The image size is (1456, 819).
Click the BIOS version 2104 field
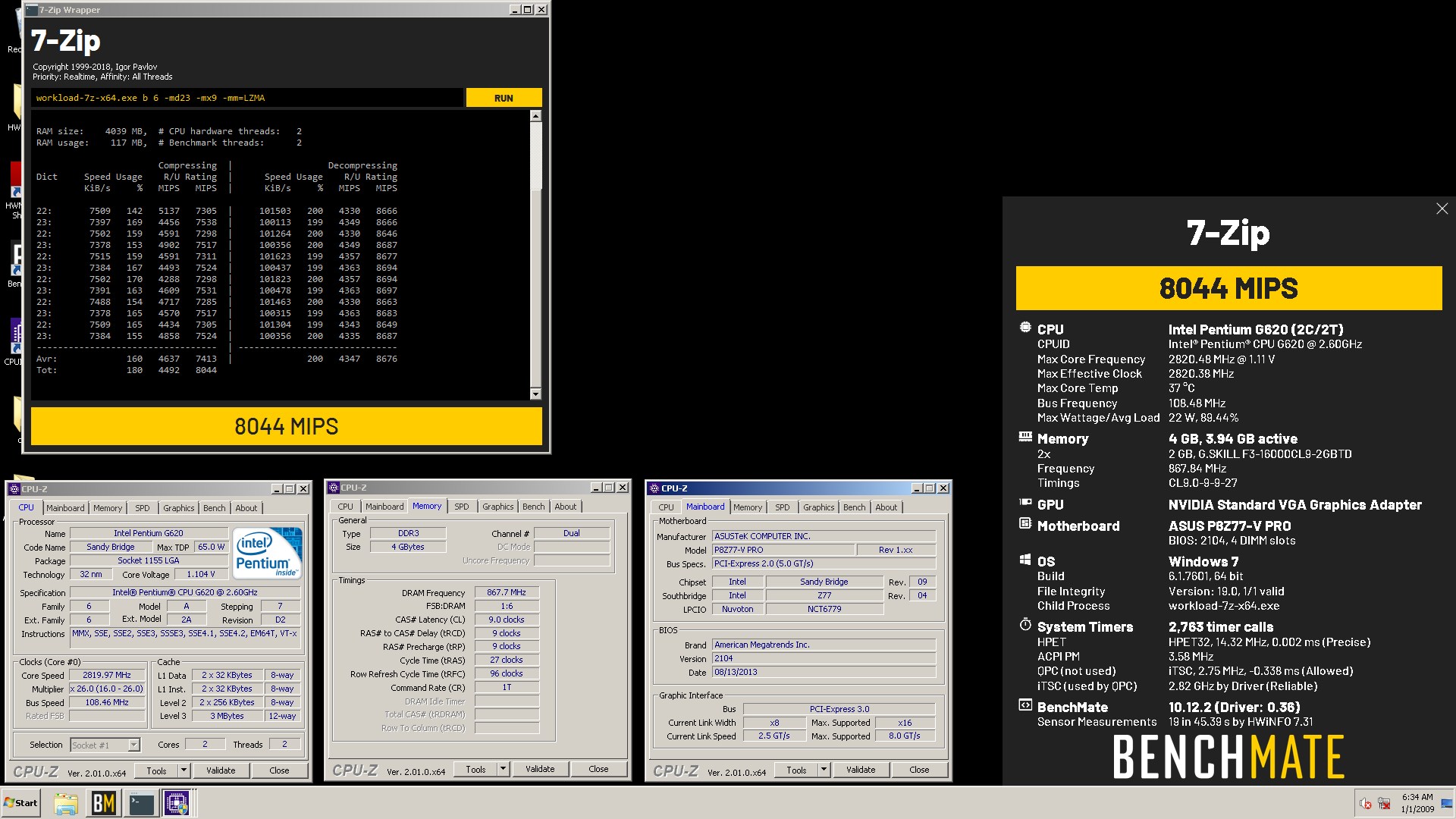click(824, 658)
